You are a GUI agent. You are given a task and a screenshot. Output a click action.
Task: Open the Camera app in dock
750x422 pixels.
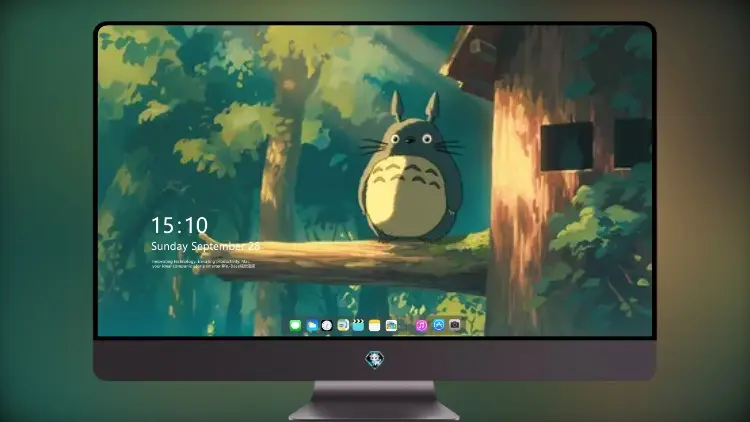coord(455,325)
